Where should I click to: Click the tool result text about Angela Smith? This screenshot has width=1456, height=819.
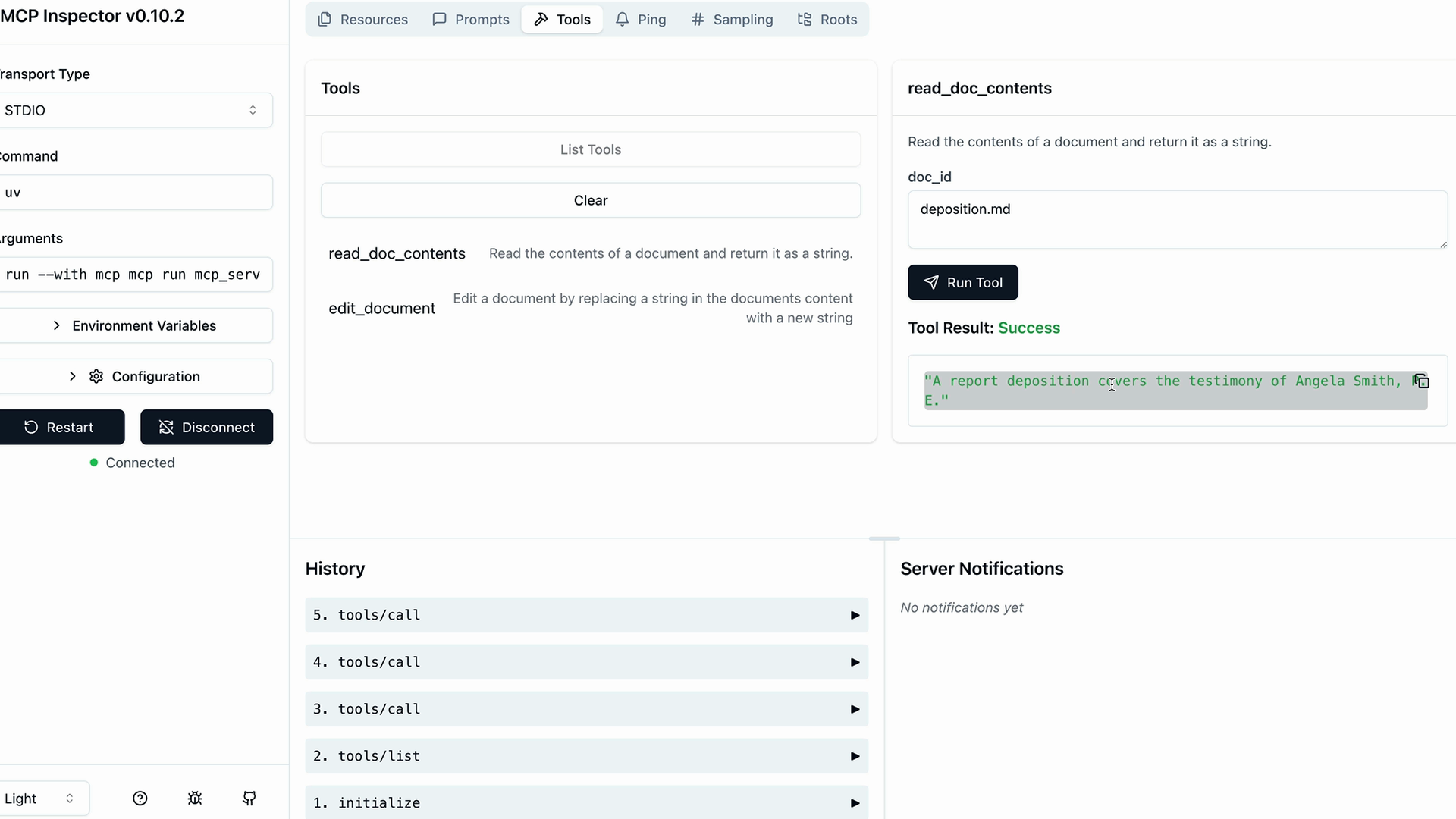(1175, 391)
